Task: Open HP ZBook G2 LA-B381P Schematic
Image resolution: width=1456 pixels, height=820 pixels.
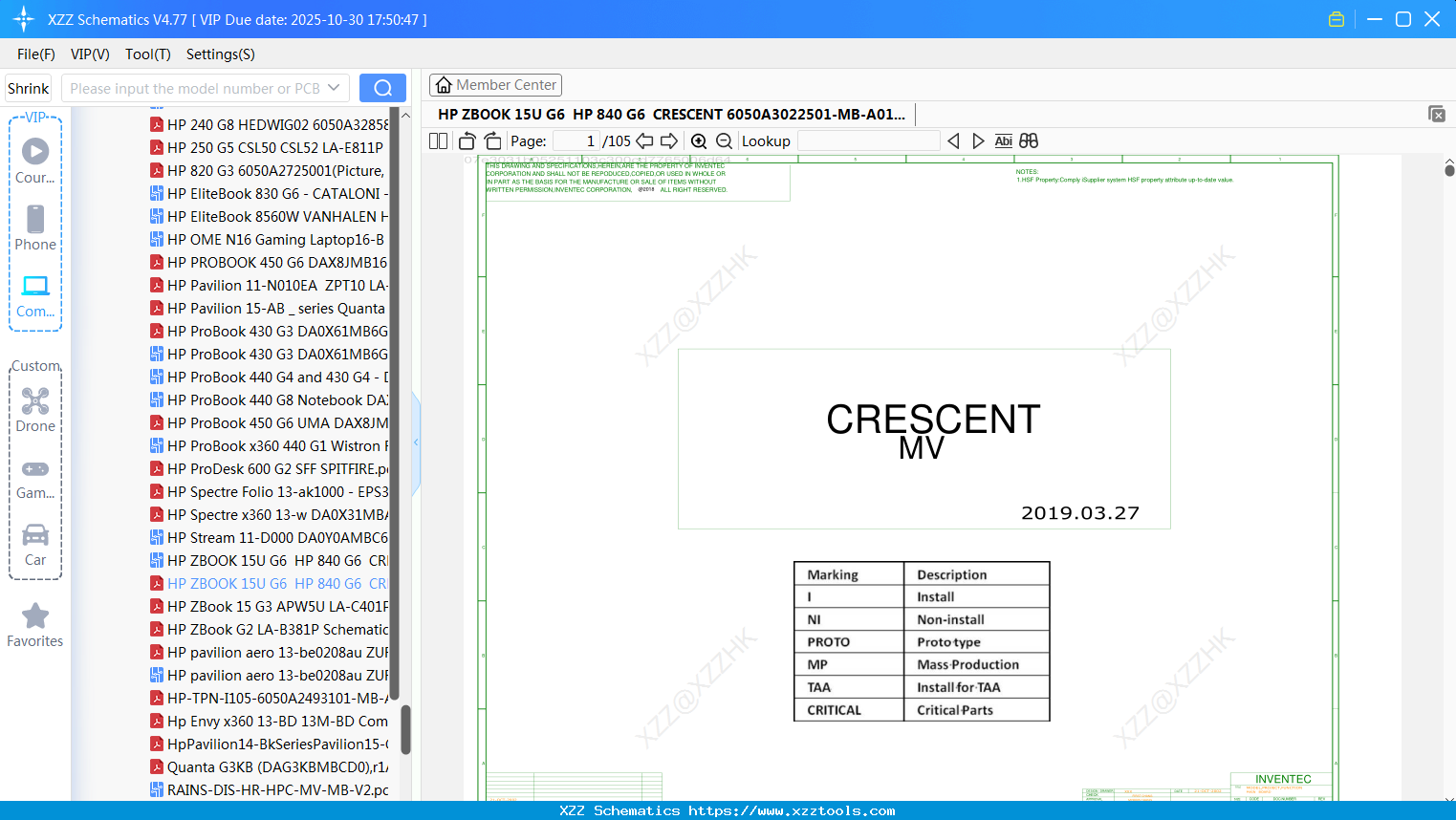Action: tap(270, 629)
